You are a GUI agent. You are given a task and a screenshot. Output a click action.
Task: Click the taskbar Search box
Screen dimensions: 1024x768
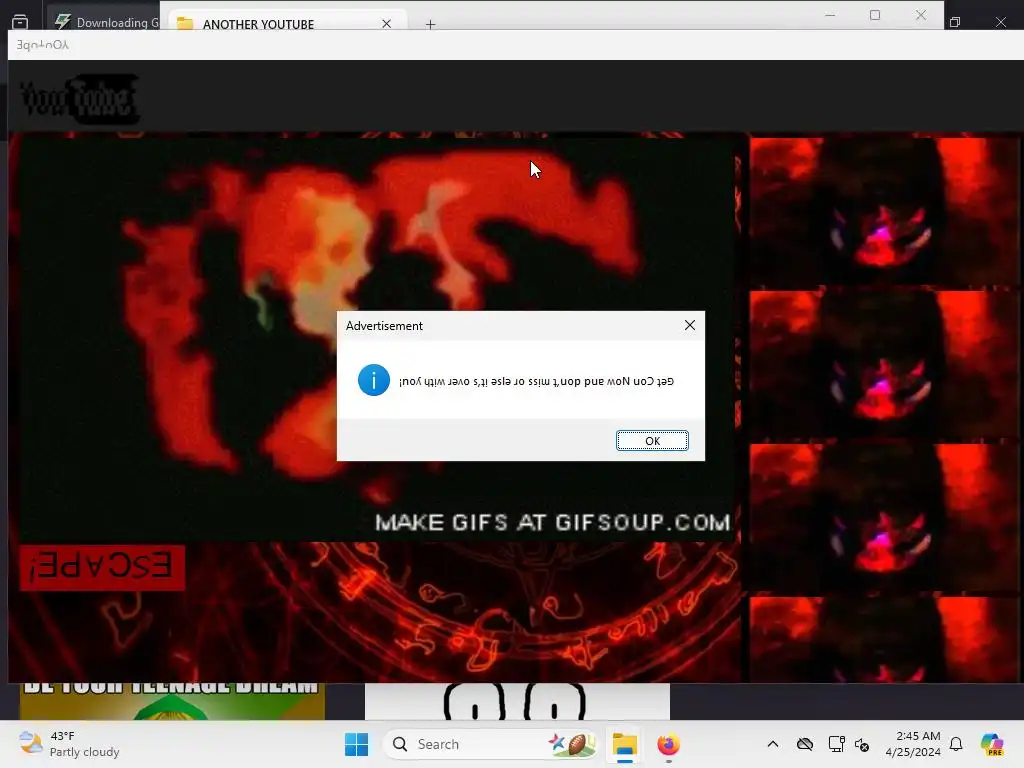[x=491, y=744]
